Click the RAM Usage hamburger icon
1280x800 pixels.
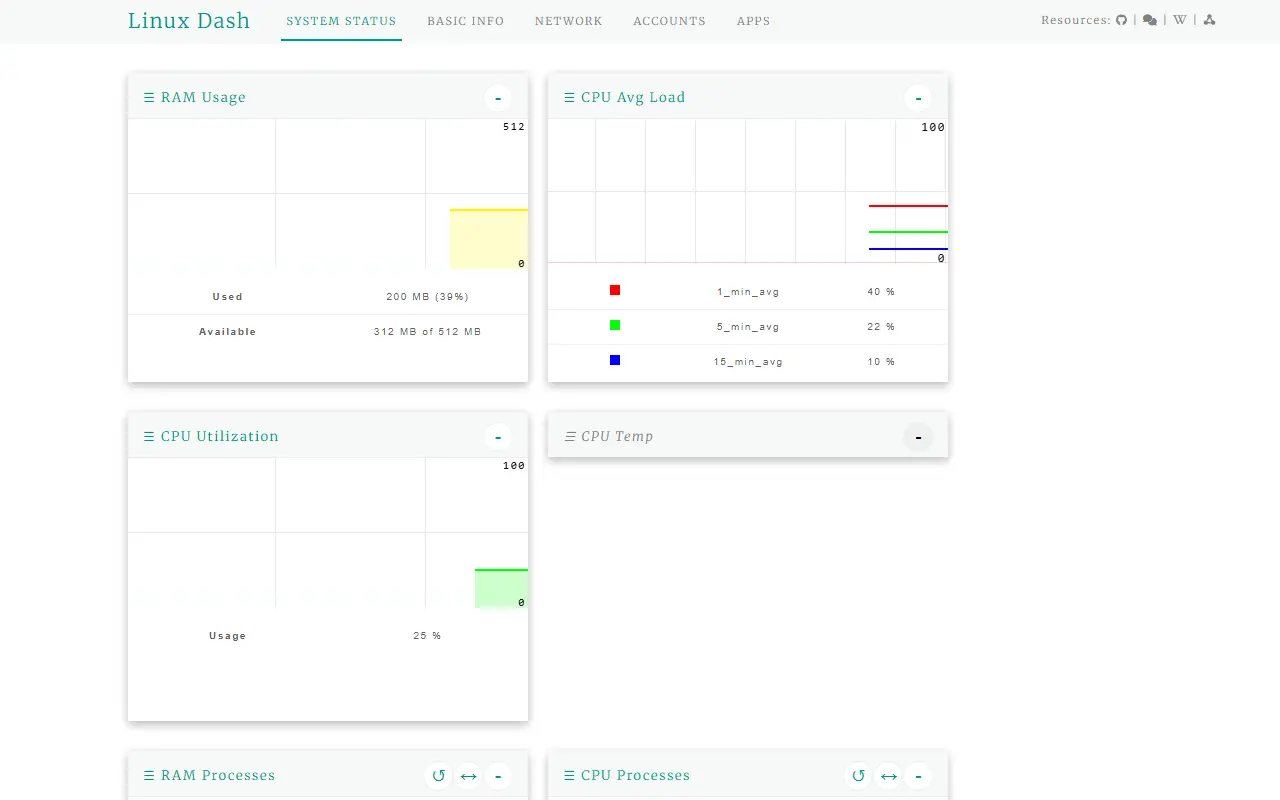[149, 98]
